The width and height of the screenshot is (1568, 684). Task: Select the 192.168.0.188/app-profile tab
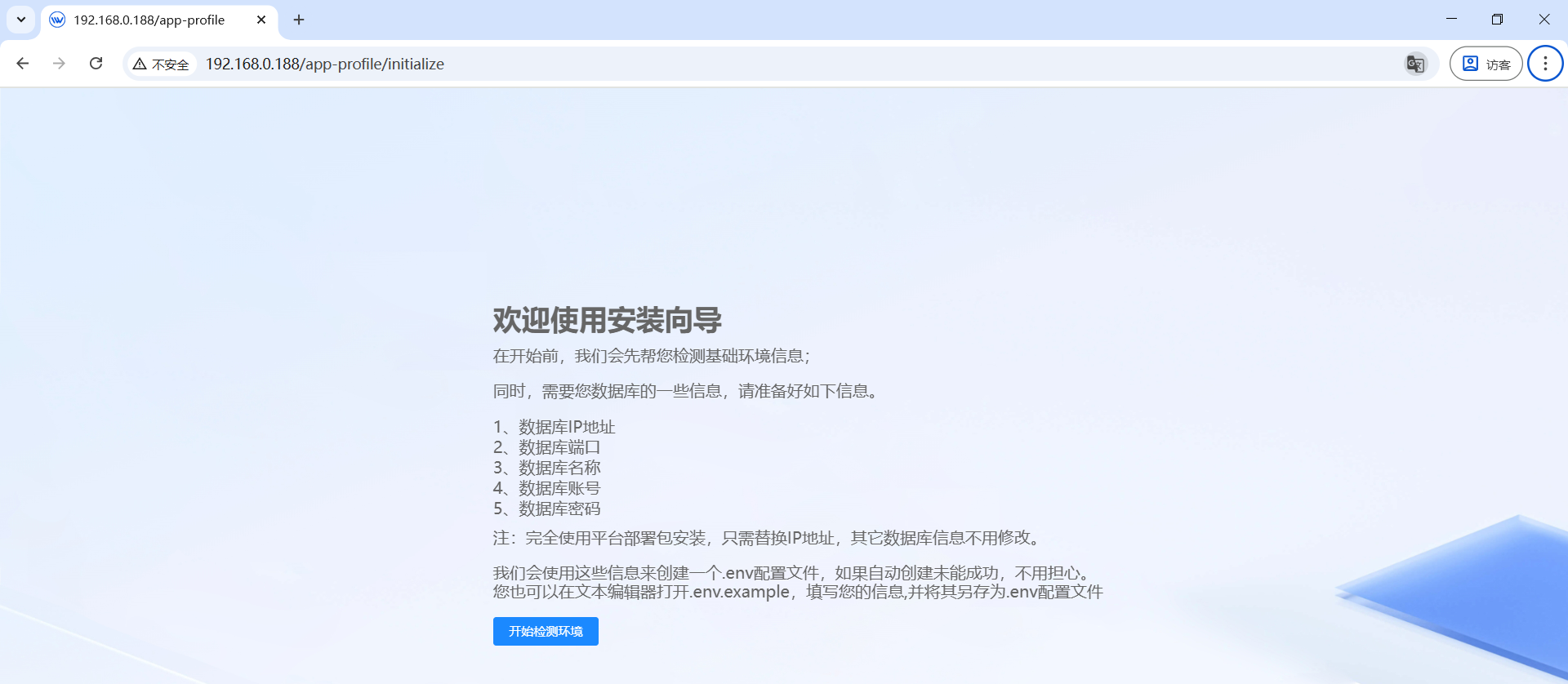[x=159, y=20]
